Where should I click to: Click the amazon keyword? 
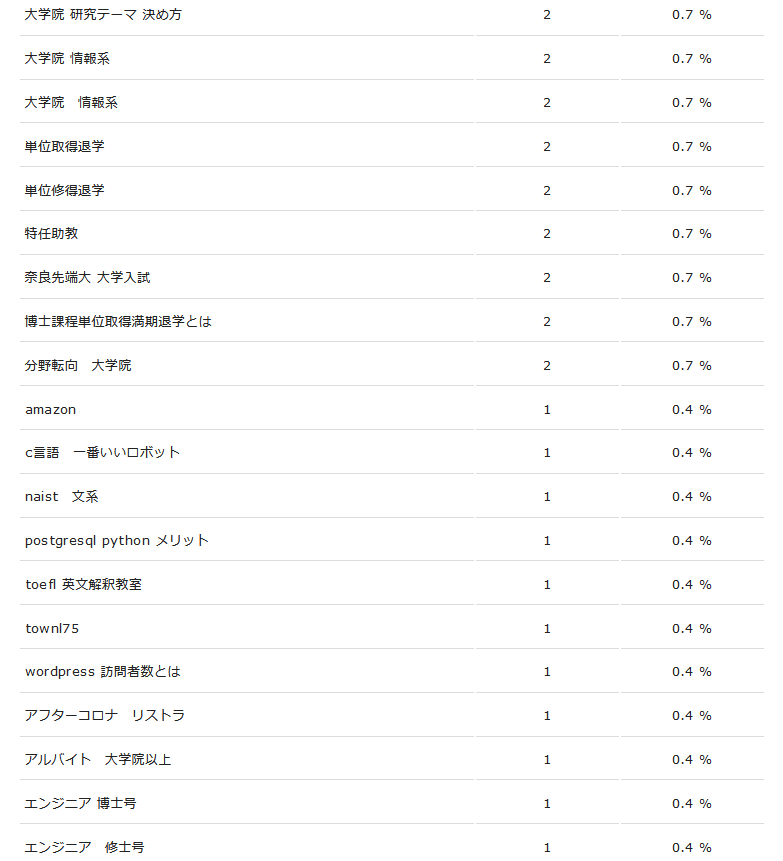[50, 410]
